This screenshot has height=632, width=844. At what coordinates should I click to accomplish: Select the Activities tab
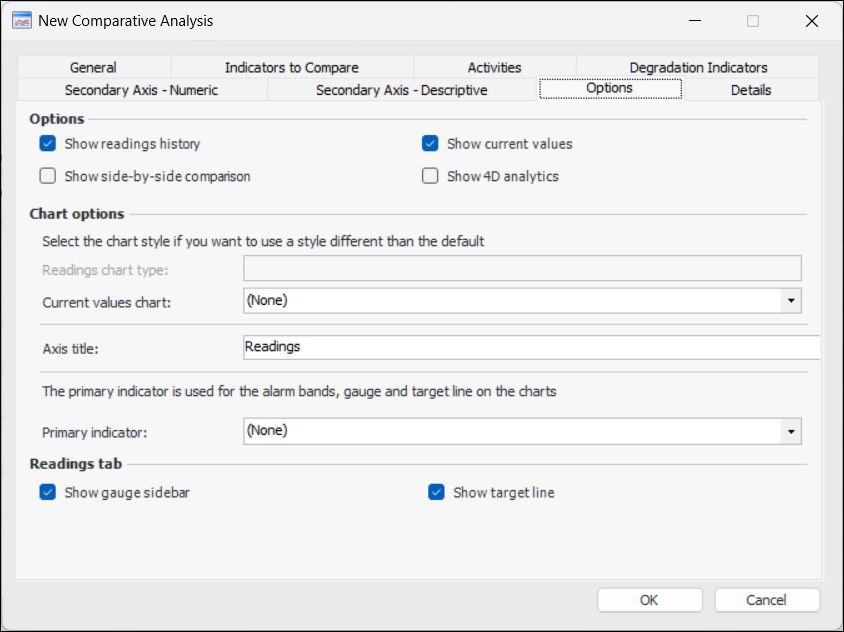pos(494,68)
